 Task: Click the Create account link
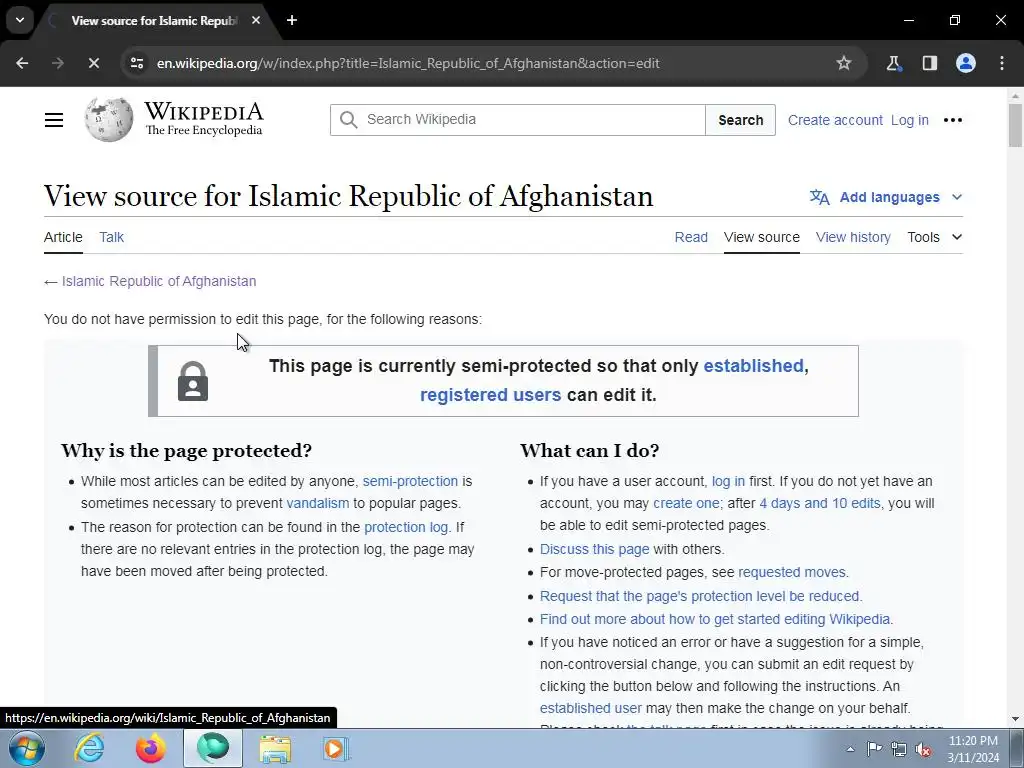coord(835,120)
